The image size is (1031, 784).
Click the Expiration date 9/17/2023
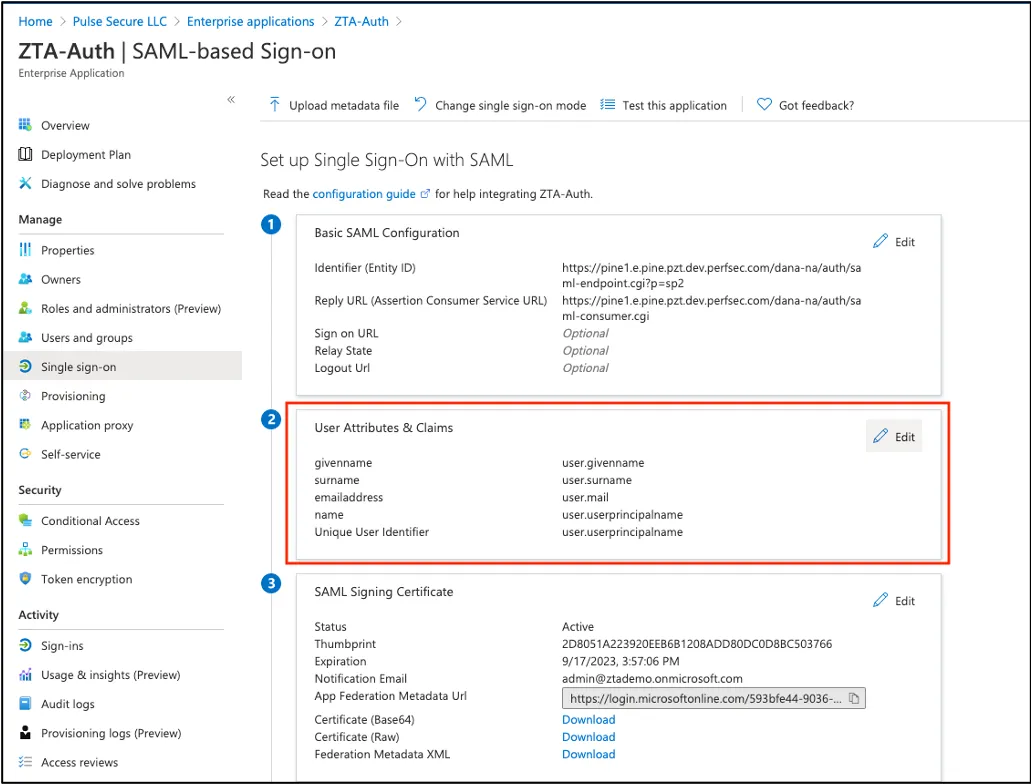click(621, 661)
